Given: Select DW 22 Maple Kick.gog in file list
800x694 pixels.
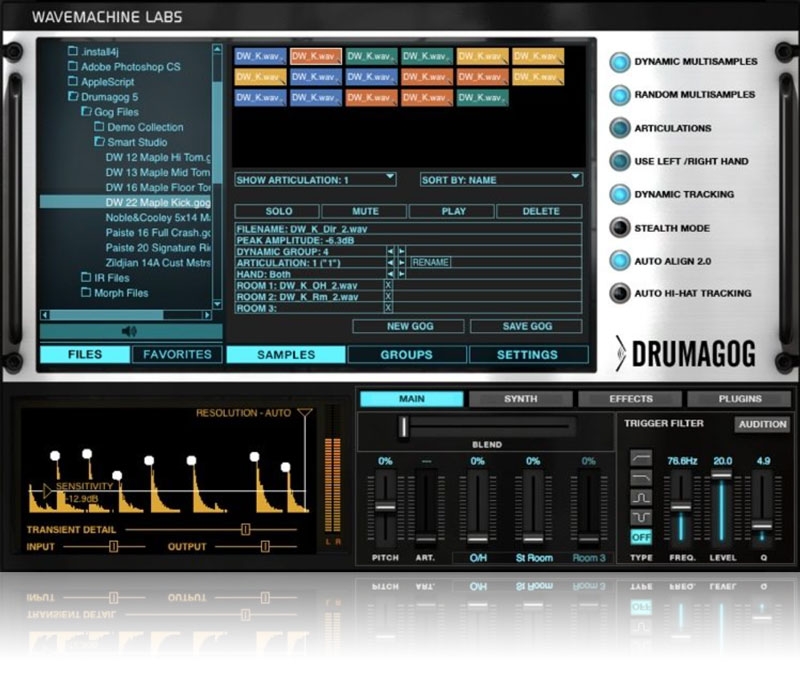Looking at the screenshot, I should [126, 202].
